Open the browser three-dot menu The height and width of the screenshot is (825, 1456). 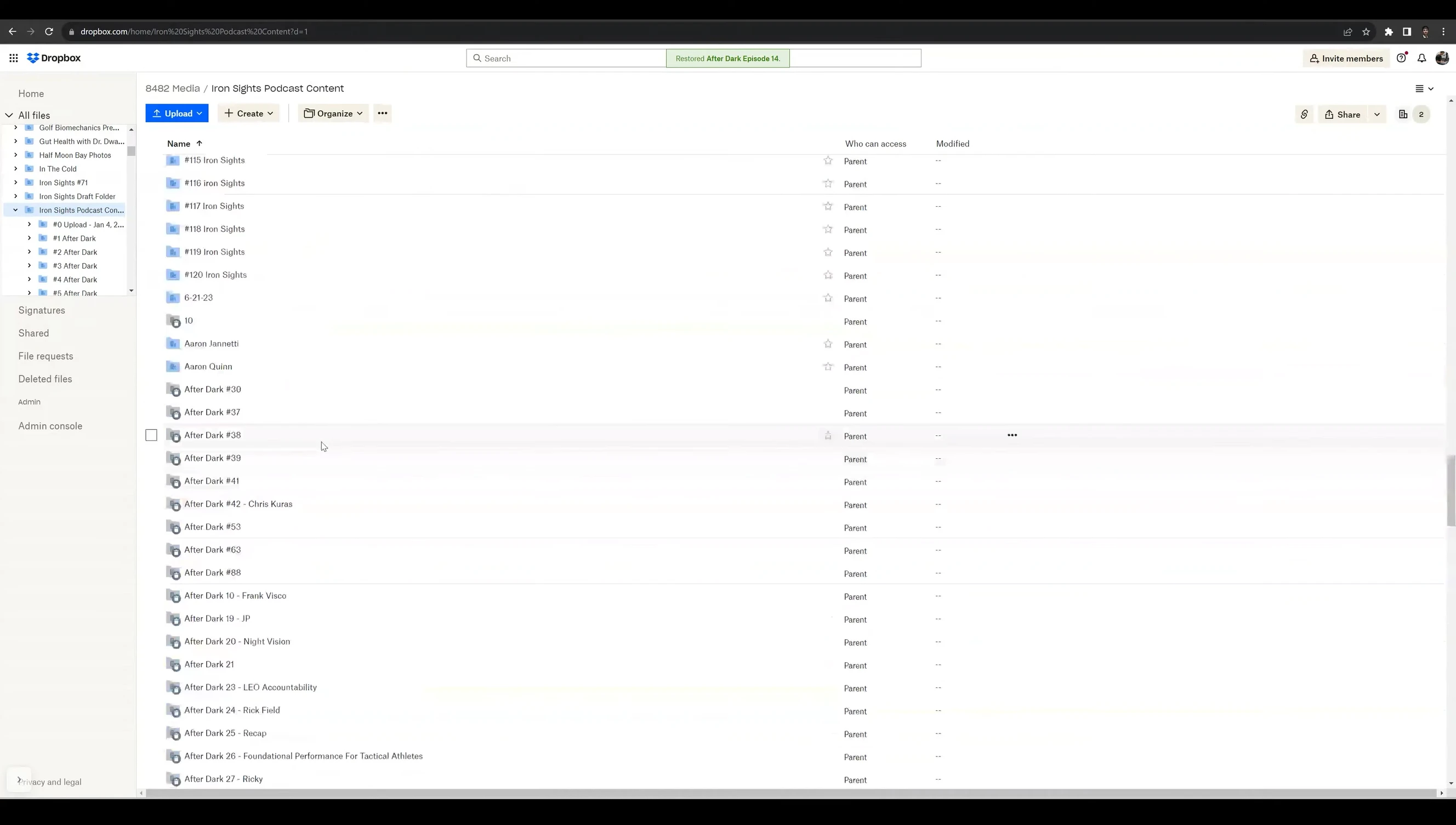click(1443, 32)
